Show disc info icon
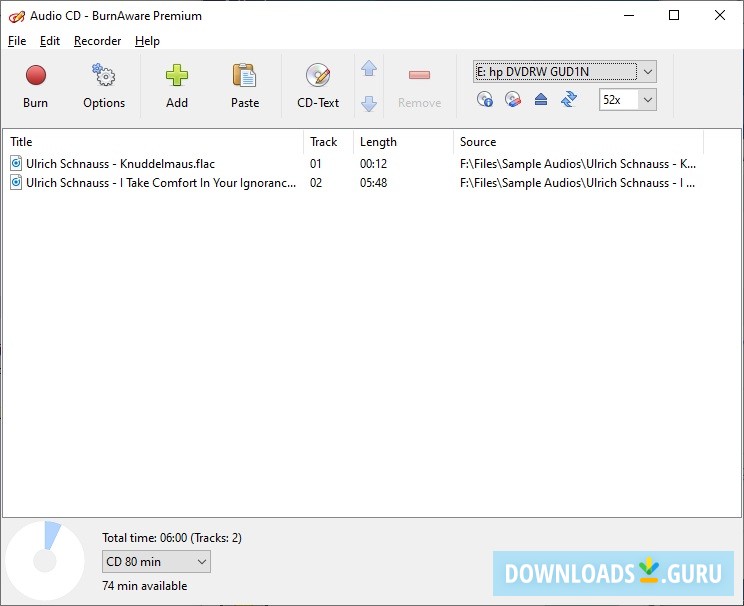744x606 pixels. point(484,99)
